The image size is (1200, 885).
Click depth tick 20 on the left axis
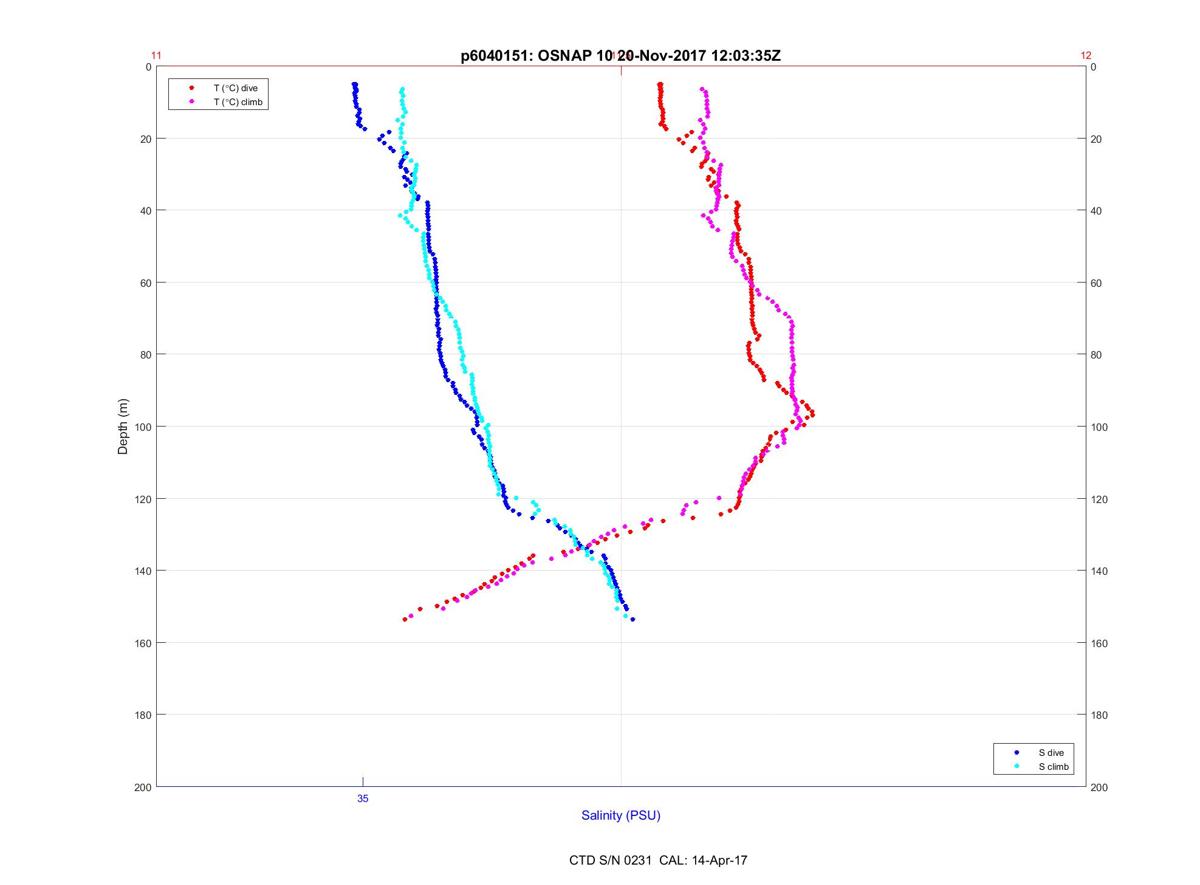146,139
